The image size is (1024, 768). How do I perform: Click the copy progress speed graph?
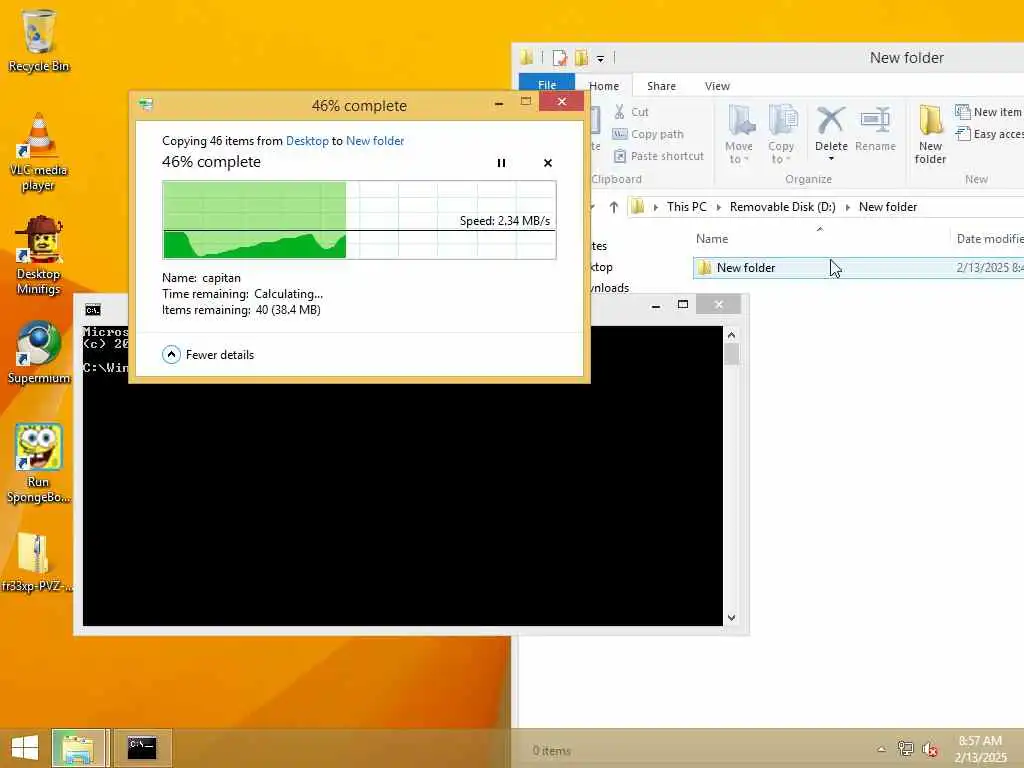coord(359,220)
